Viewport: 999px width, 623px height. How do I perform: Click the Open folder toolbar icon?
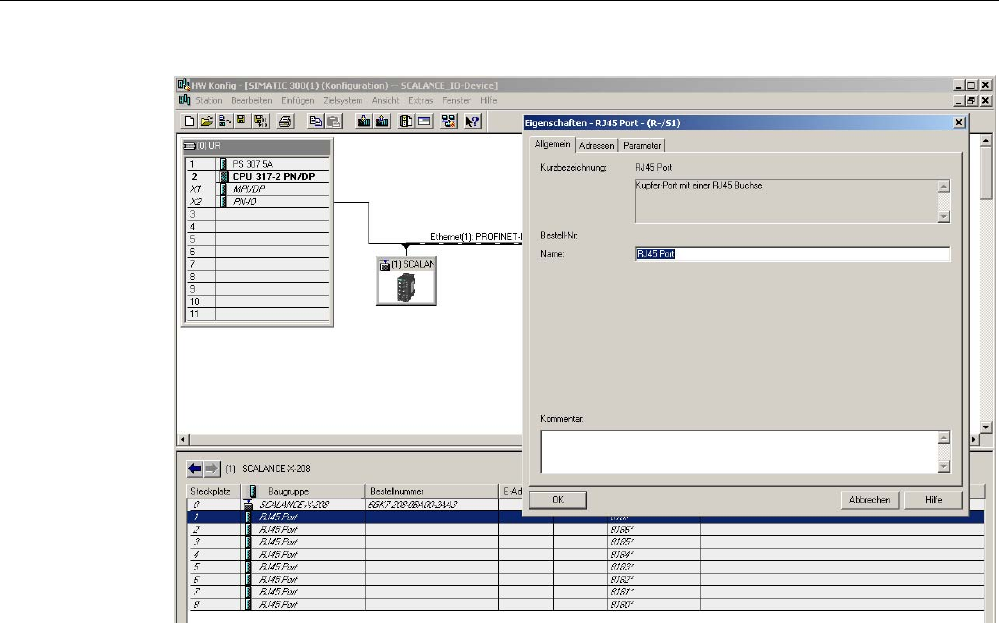point(206,121)
